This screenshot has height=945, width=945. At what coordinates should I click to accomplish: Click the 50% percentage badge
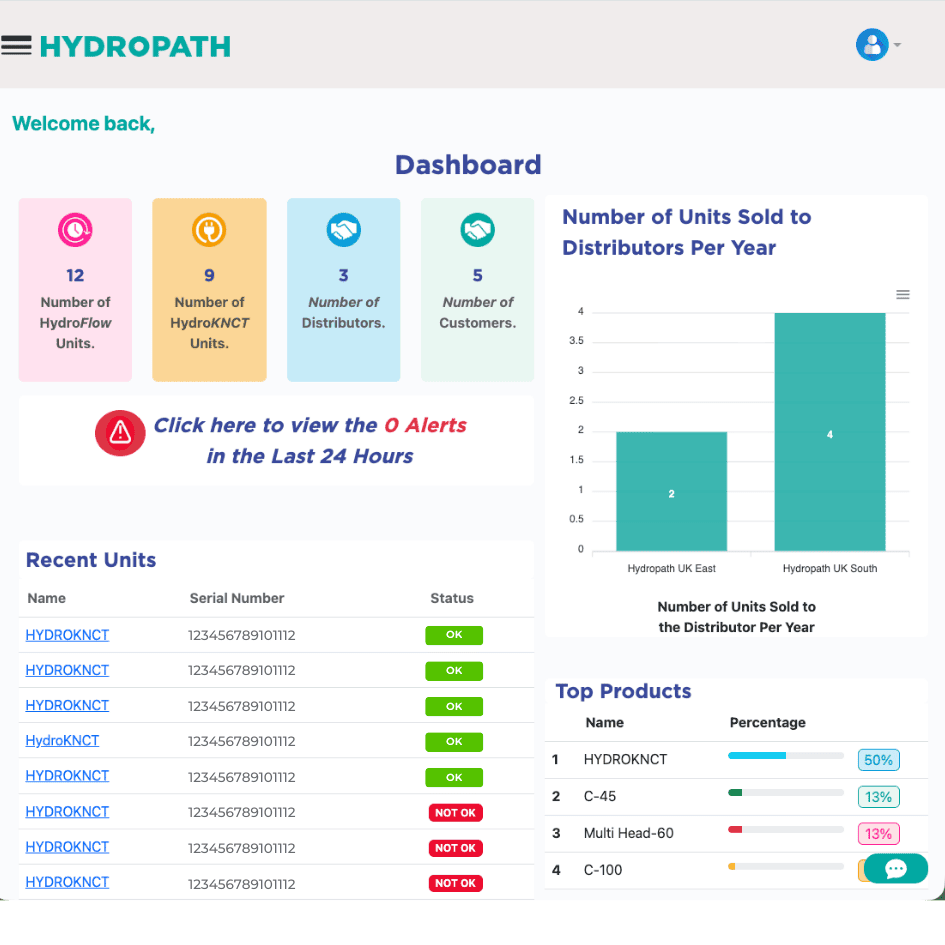tap(878, 760)
